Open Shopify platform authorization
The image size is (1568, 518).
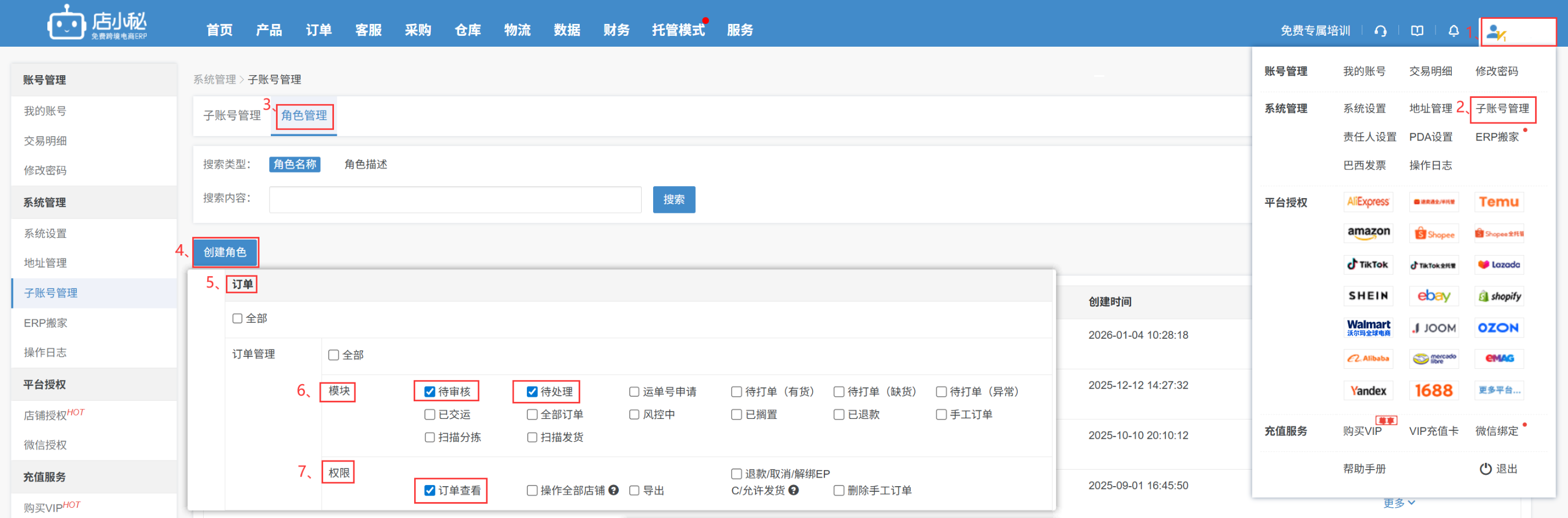coord(1499,296)
